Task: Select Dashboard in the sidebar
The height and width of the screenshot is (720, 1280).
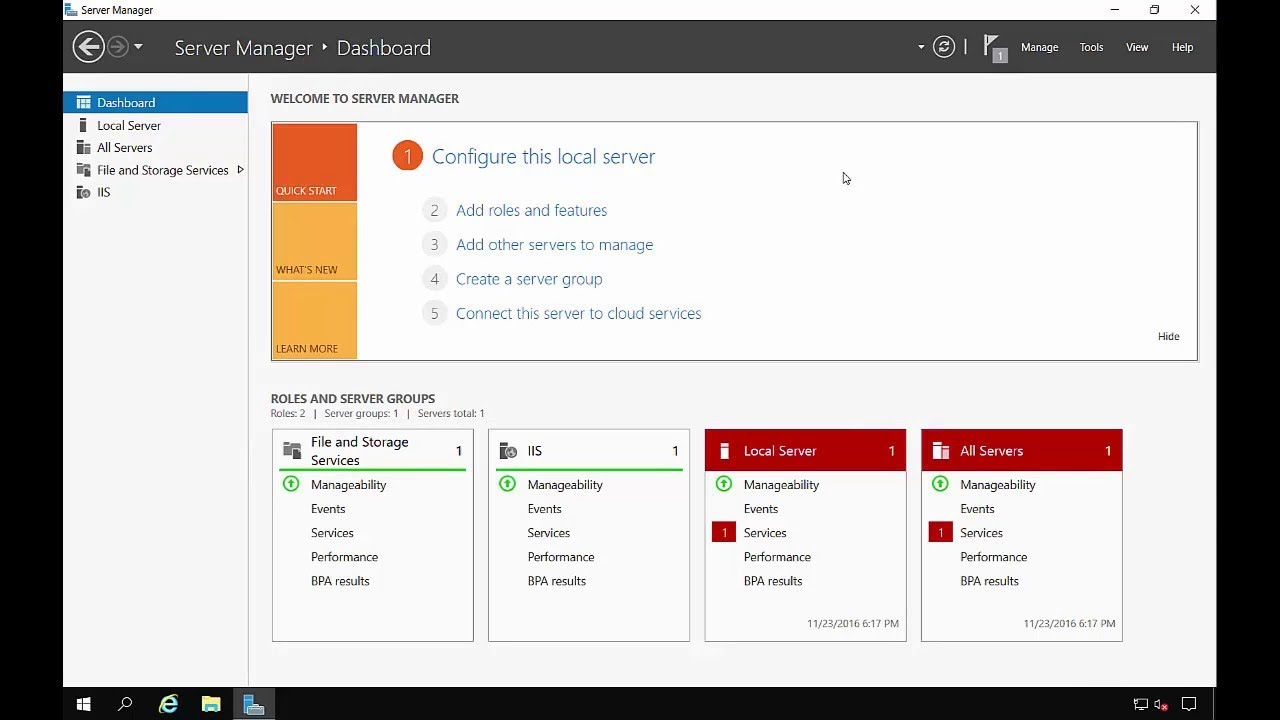Action: (x=155, y=102)
